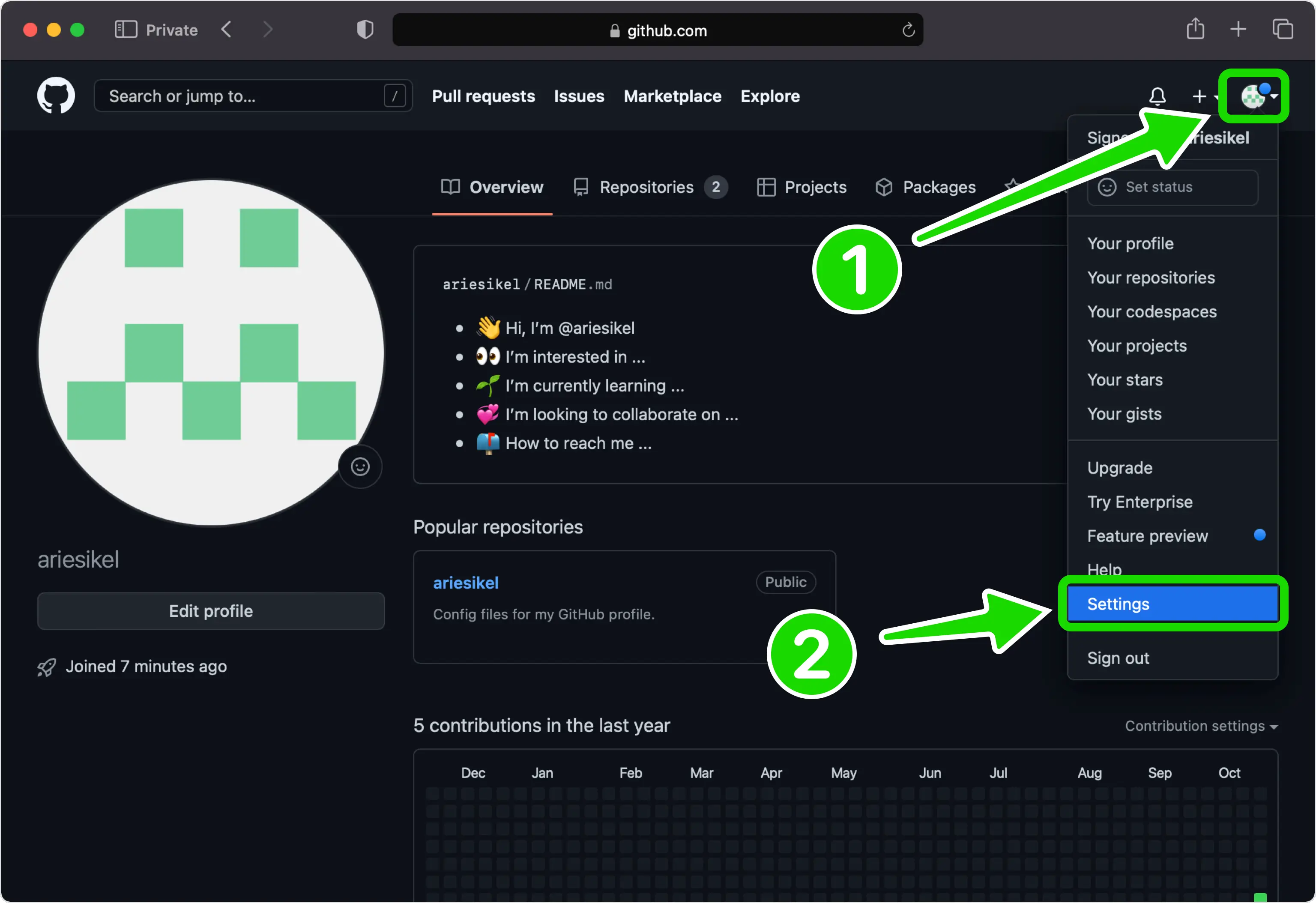The width and height of the screenshot is (1316, 903).
Task: Select Try Enterprise from the menu
Action: 1172,502
